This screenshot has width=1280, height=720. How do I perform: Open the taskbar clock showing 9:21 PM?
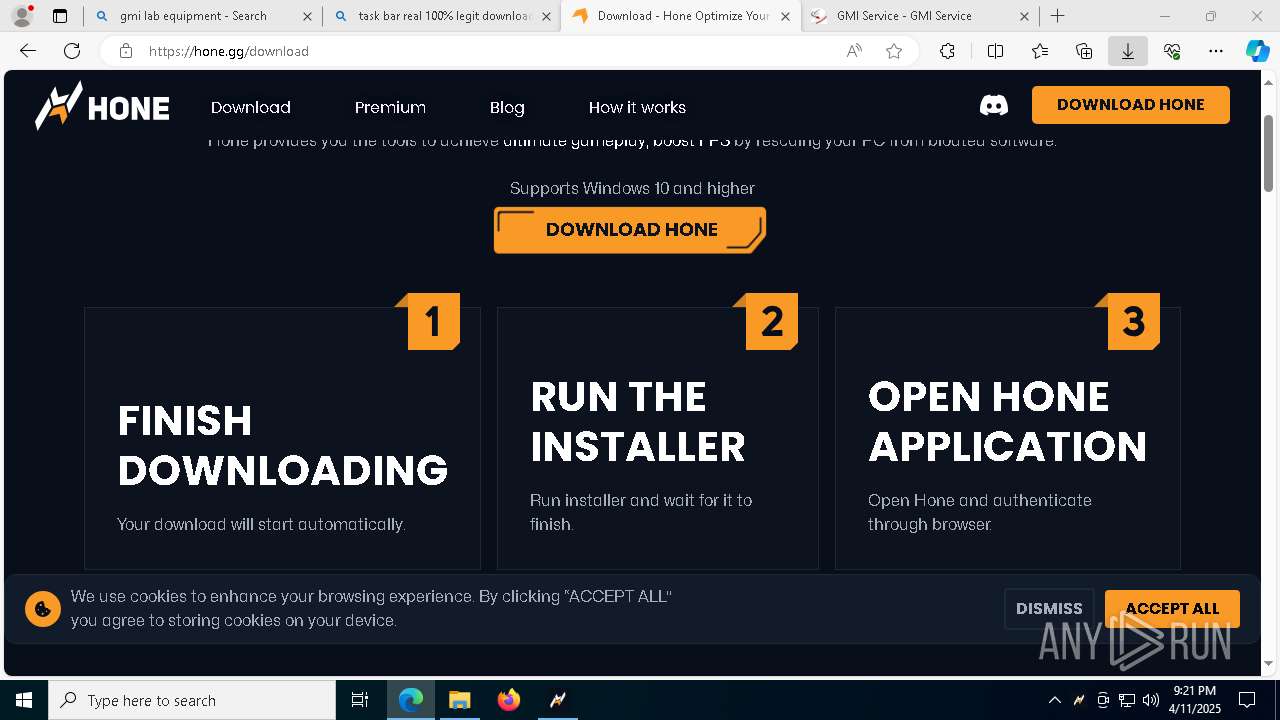coord(1194,700)
